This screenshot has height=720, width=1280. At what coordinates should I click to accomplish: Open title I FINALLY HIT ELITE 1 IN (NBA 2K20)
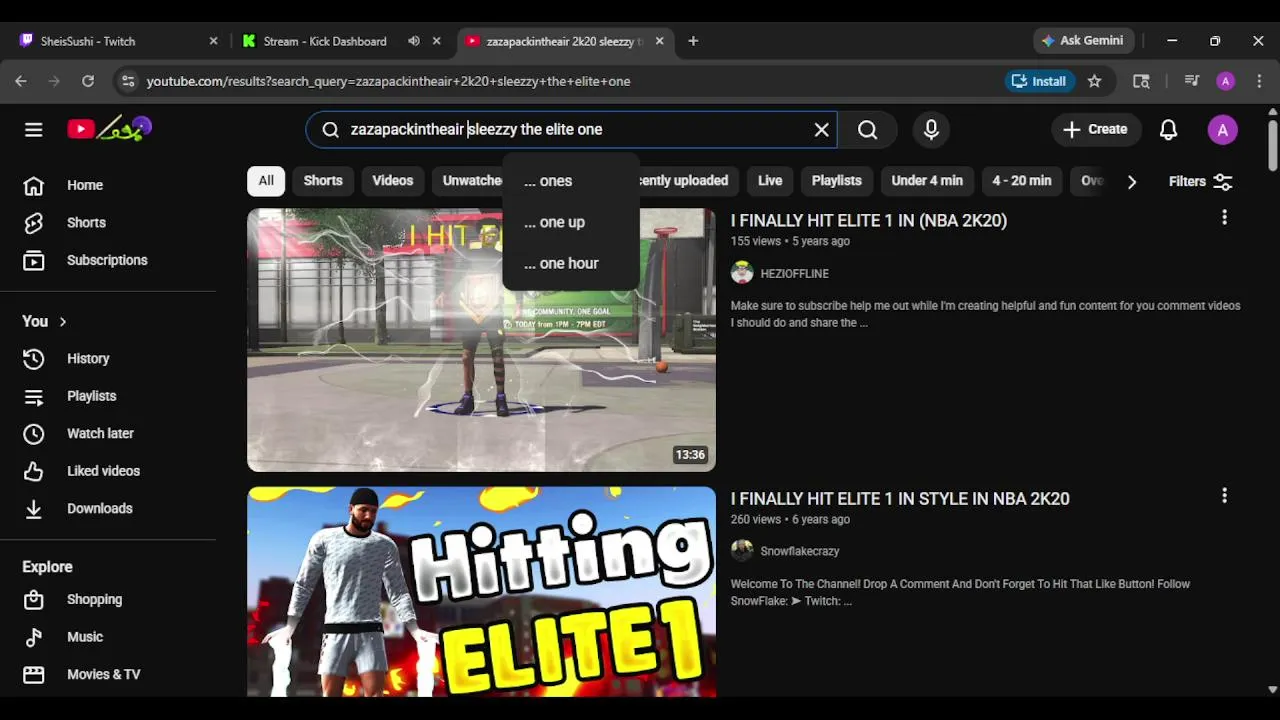(x=868, y=220)
